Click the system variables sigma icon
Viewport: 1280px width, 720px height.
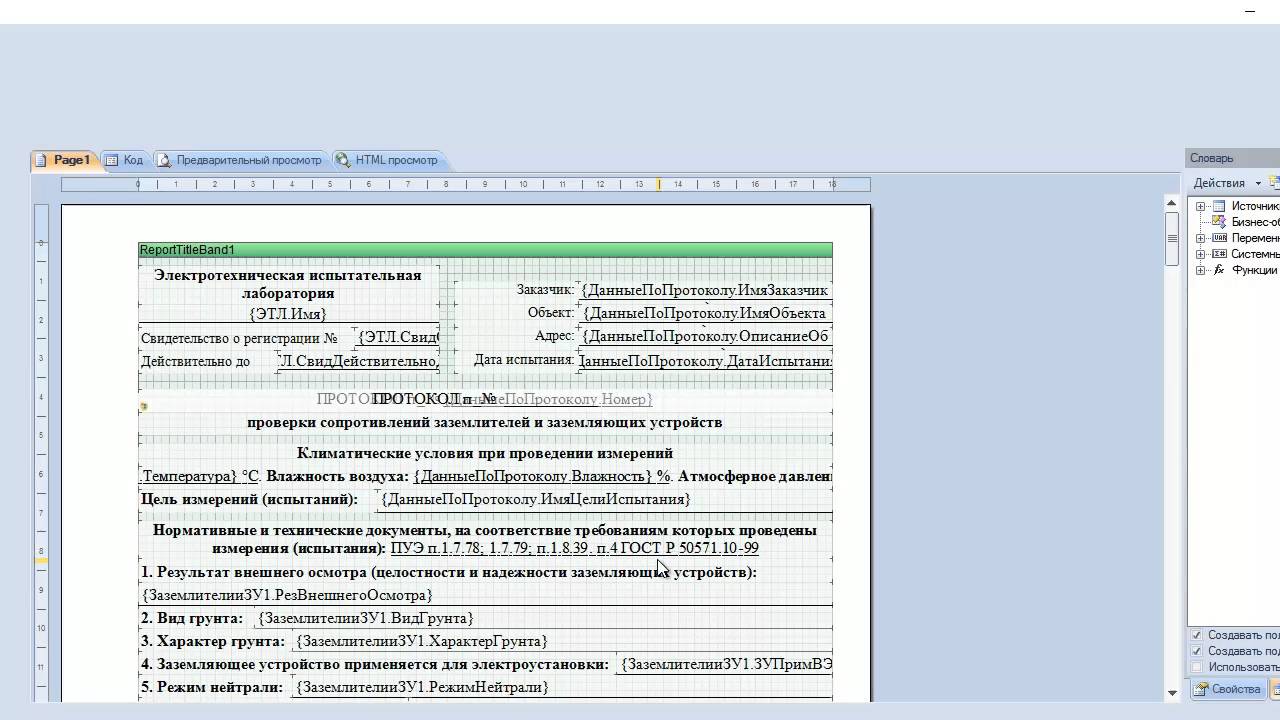click(x=1219, y=254)
